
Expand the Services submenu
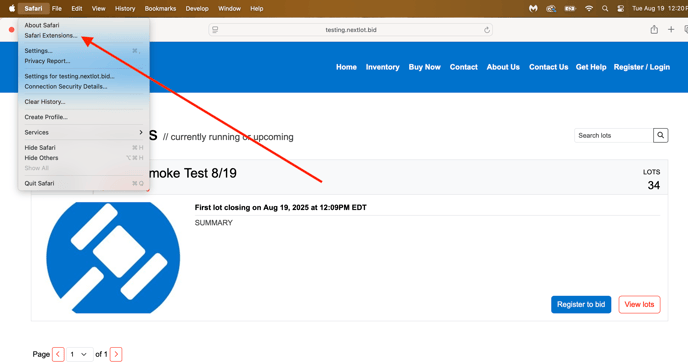(x=84, y=132)
